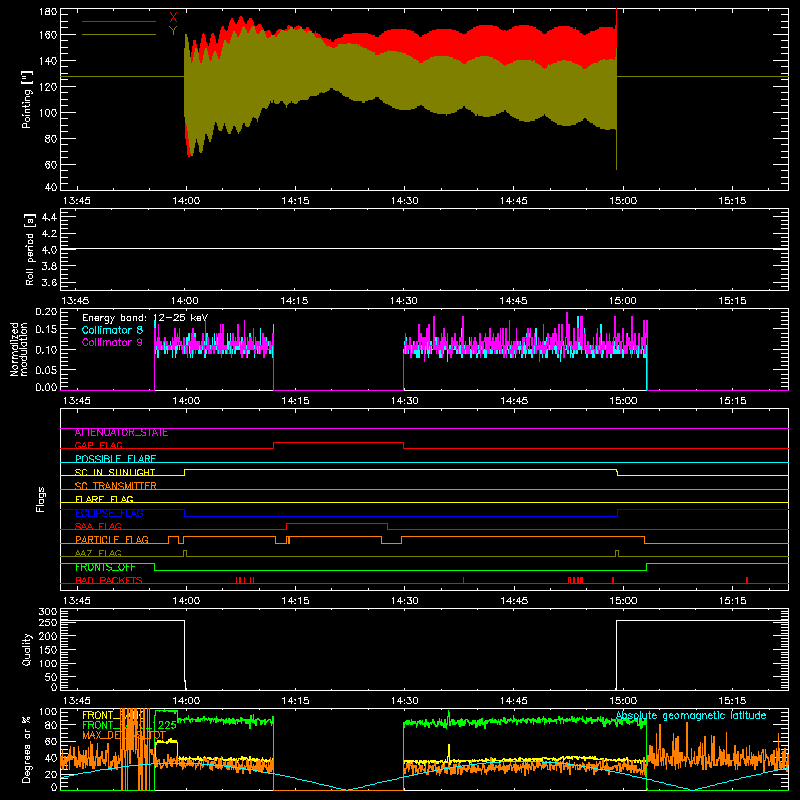
Task: Select 'Absolute geomagnetic latitude' legend text
Action: [x=691, y=716]
